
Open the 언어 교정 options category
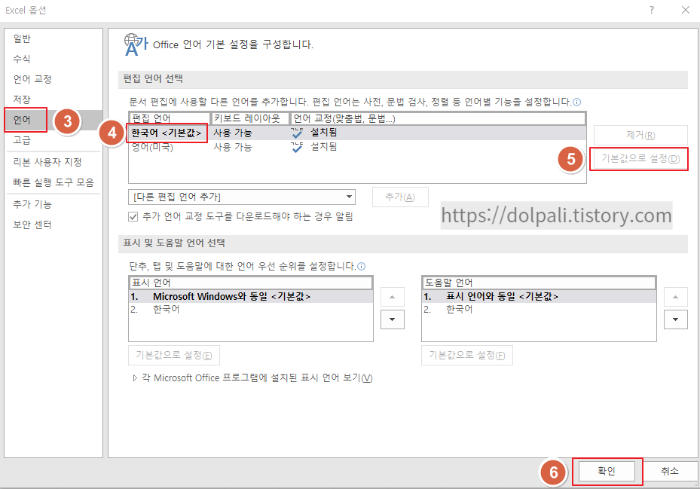[x=32, y=79]
